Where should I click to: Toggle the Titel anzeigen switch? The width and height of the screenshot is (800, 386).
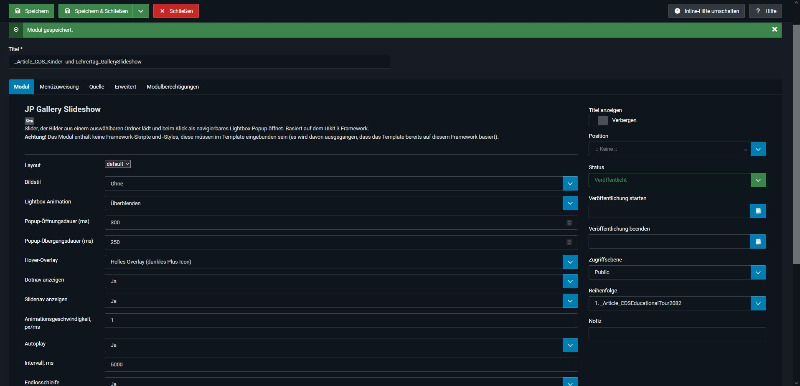coord(598,120)
